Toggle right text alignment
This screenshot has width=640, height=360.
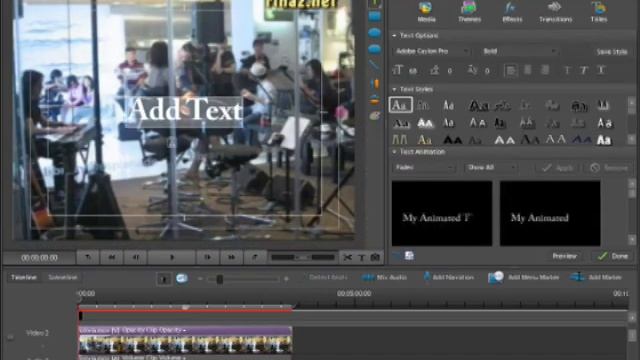(x=545, y=70)
